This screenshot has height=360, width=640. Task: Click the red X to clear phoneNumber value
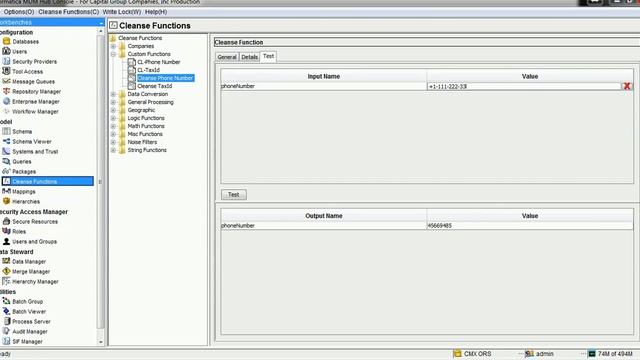pyautogui.click(x=627, y=86)
